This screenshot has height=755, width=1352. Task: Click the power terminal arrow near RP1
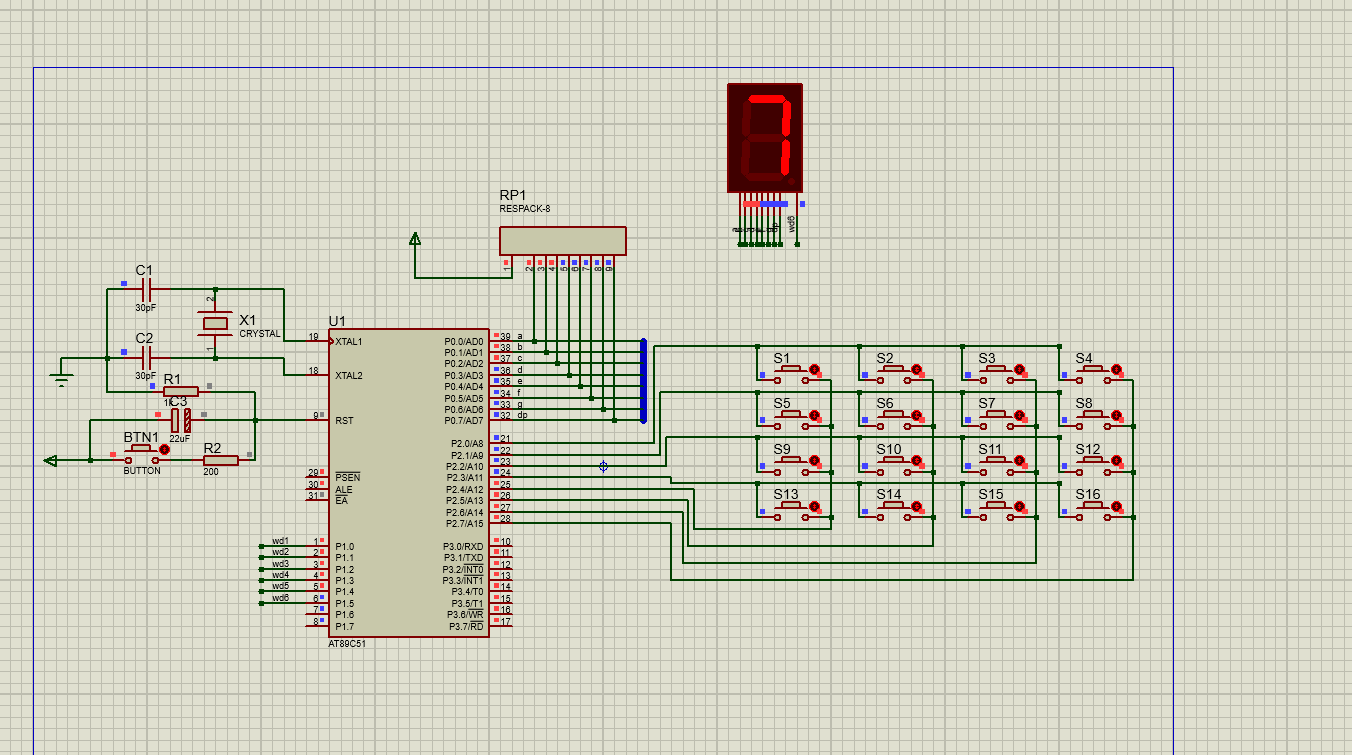pos(415,239)
